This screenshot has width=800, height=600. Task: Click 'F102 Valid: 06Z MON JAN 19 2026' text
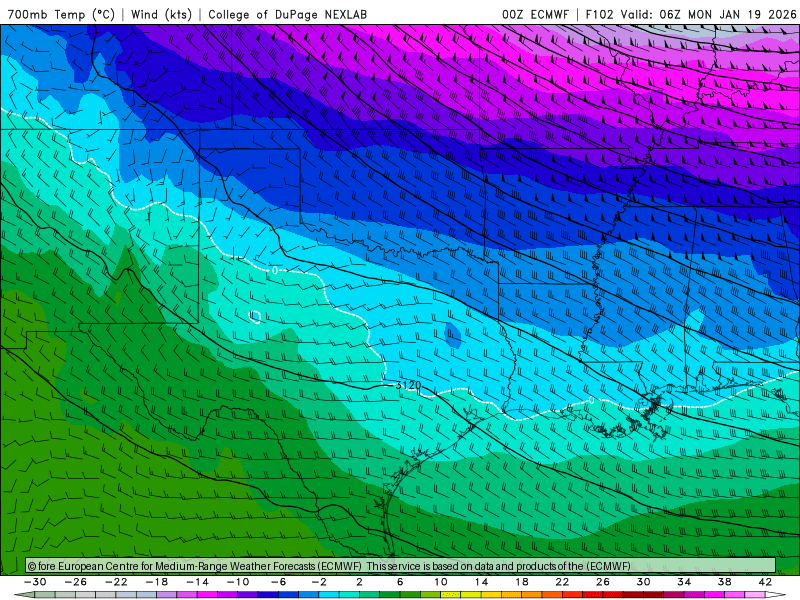[x=691, y=14]
